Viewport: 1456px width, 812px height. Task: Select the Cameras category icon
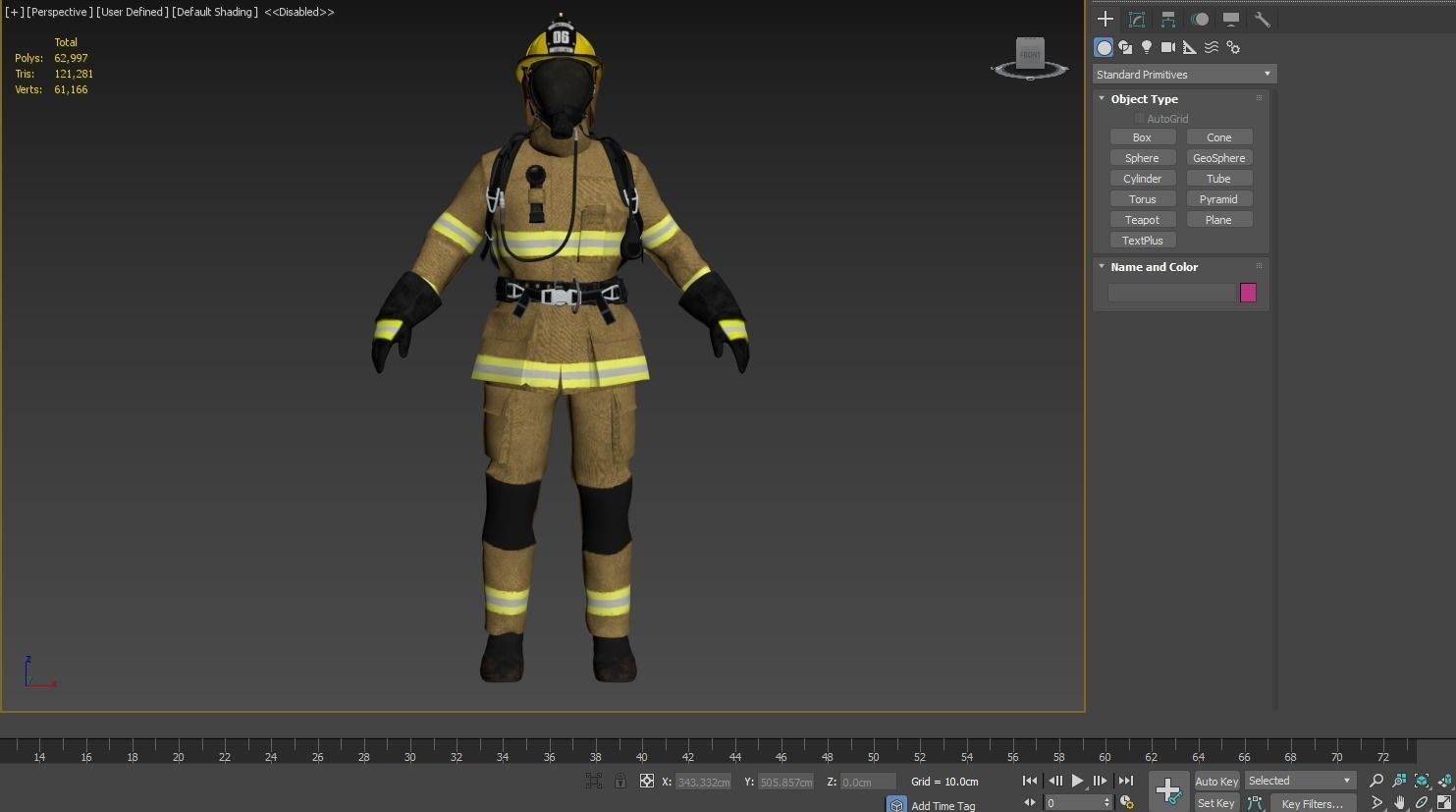pos(1168,47)
